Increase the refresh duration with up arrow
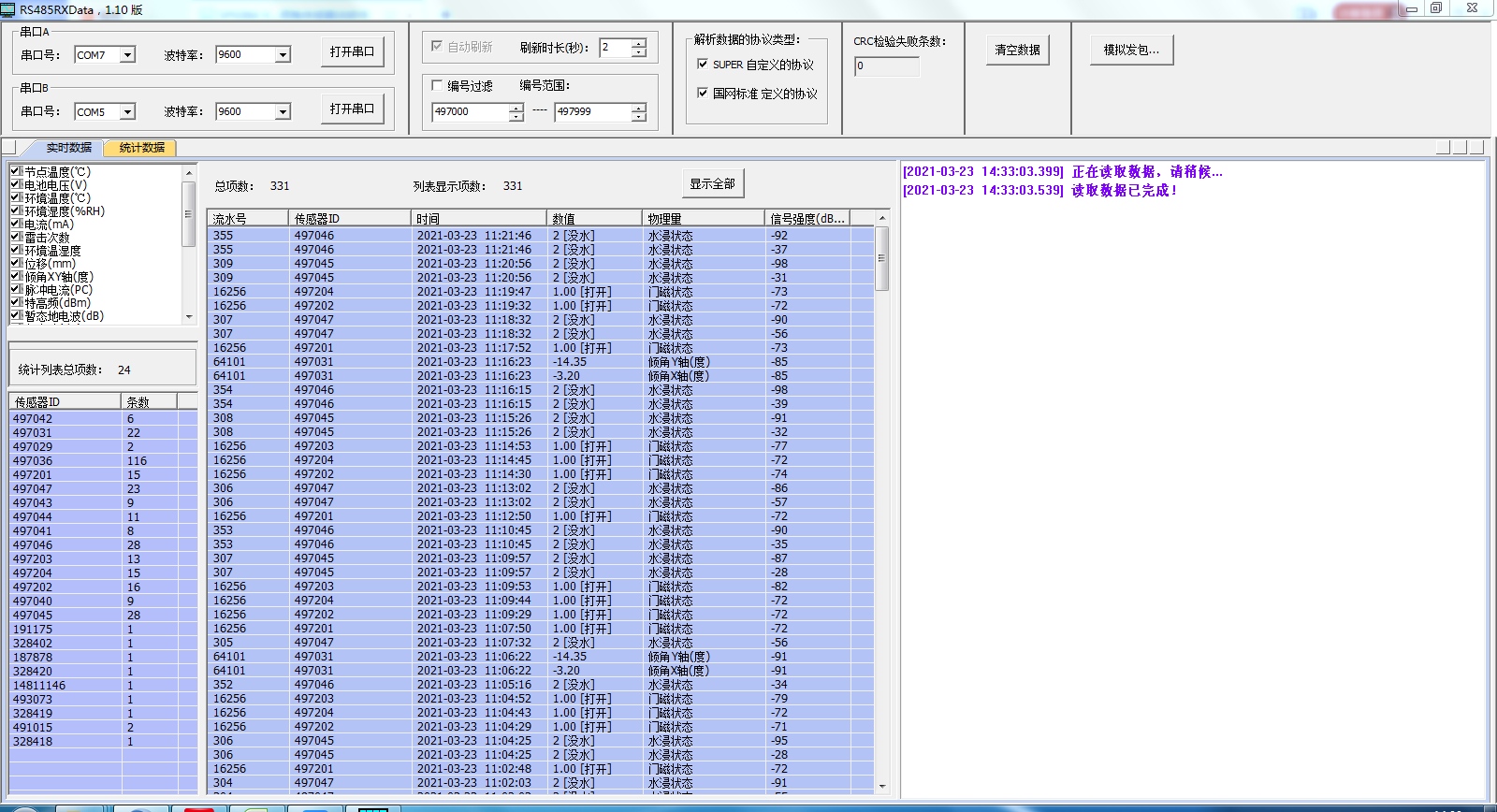The image size is (1497, 812). click(x=639, y=43)
